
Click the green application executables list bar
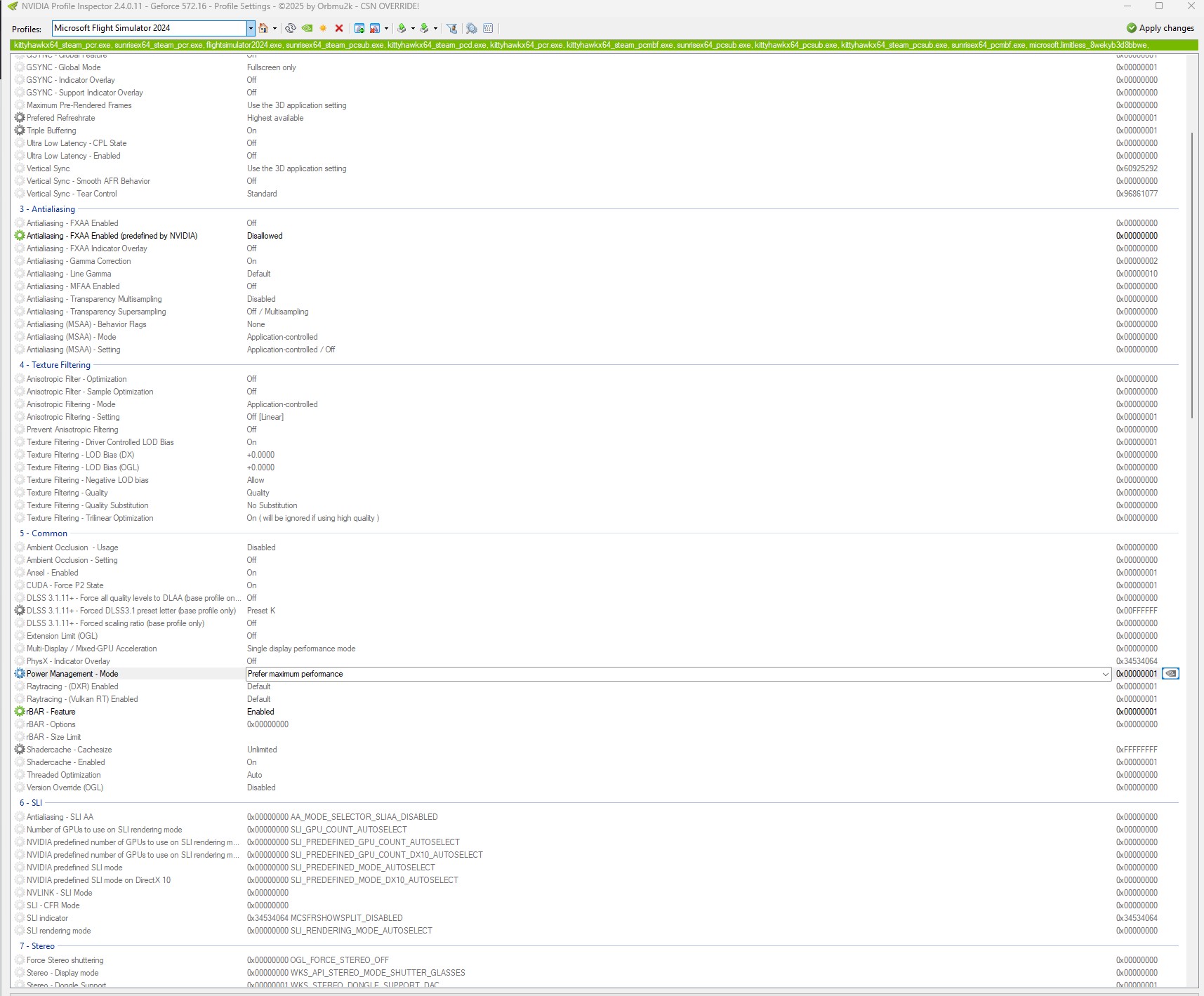click(x=604, y=45)
